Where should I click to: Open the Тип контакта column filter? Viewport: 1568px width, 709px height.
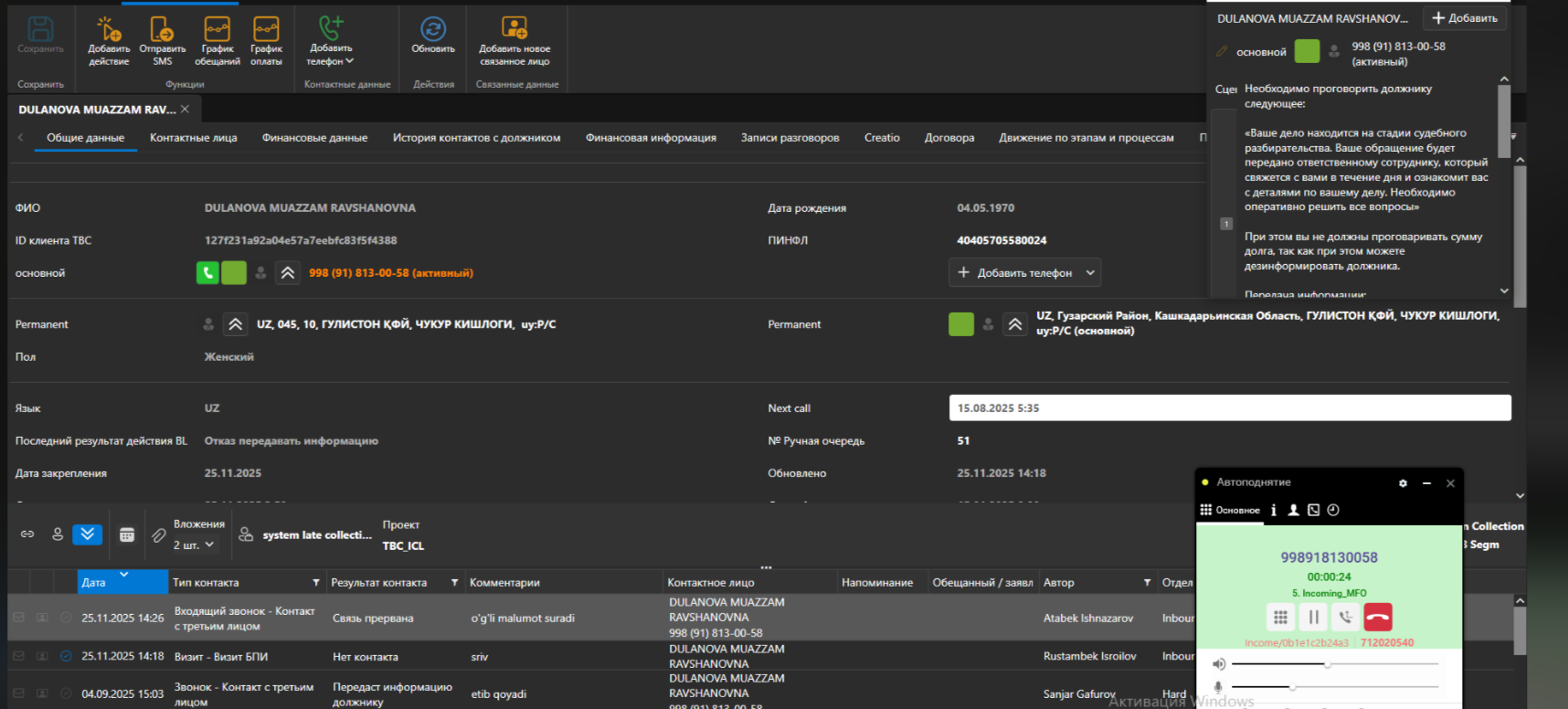coord(316,583)
